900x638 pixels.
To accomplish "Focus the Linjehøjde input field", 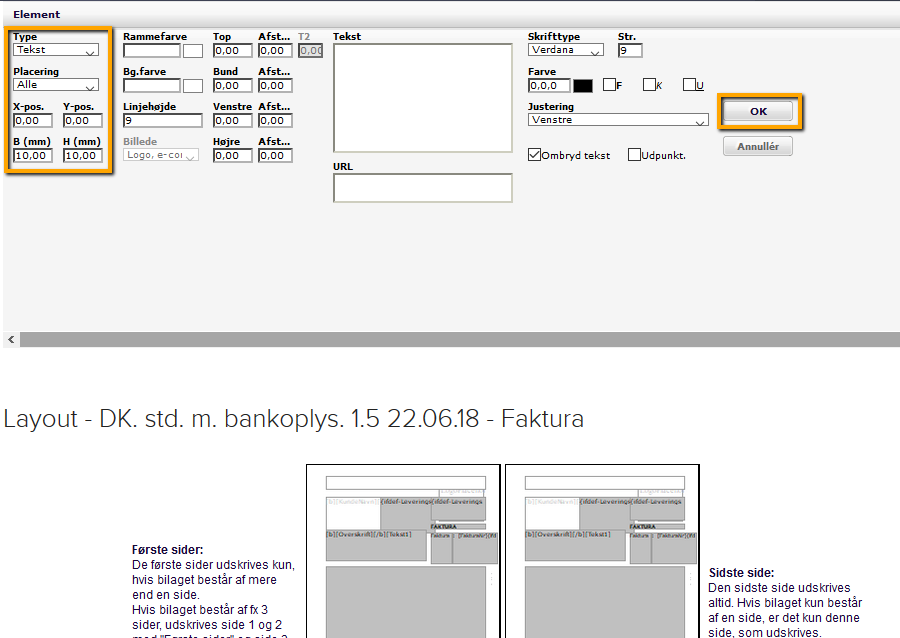I will pos(162,121).
